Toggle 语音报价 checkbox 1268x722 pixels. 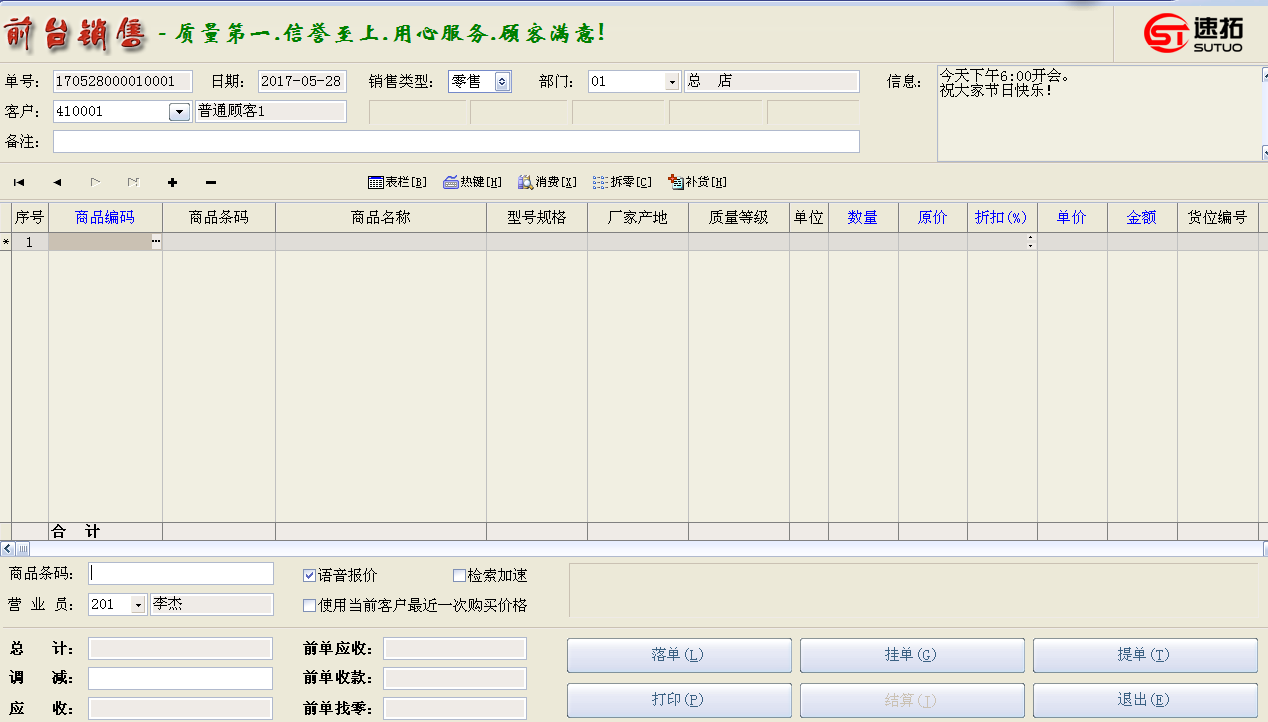pos(309,576)
